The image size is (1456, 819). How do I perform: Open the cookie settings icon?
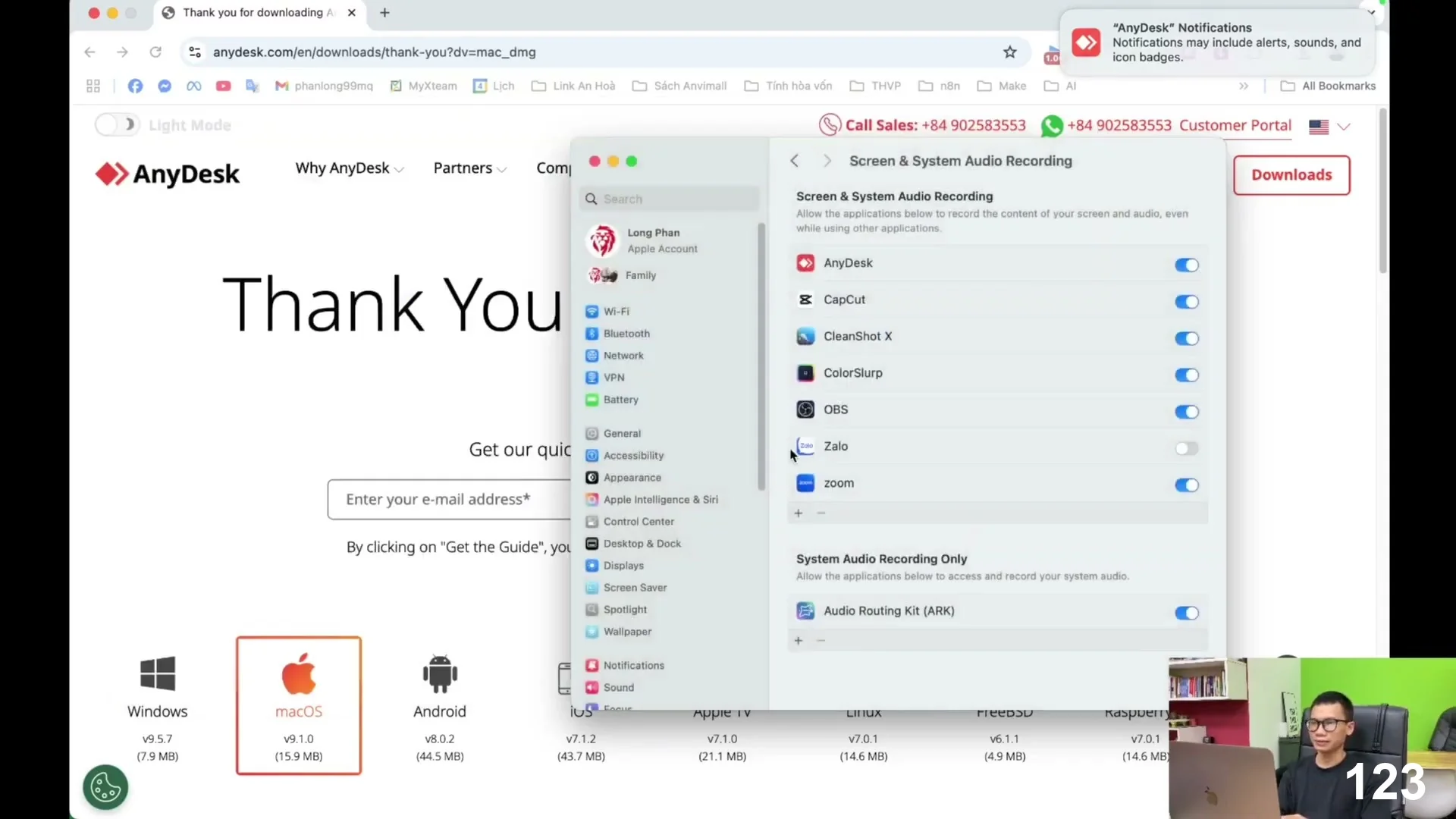tap(105, 787)
